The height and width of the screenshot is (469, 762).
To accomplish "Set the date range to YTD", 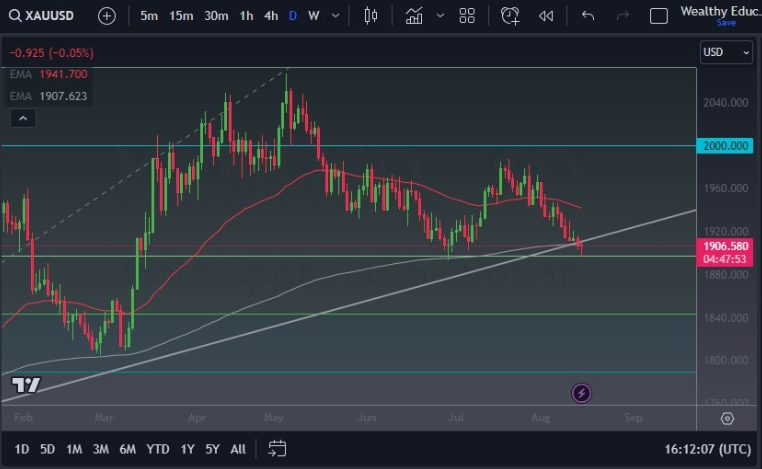I will (157, 449).
